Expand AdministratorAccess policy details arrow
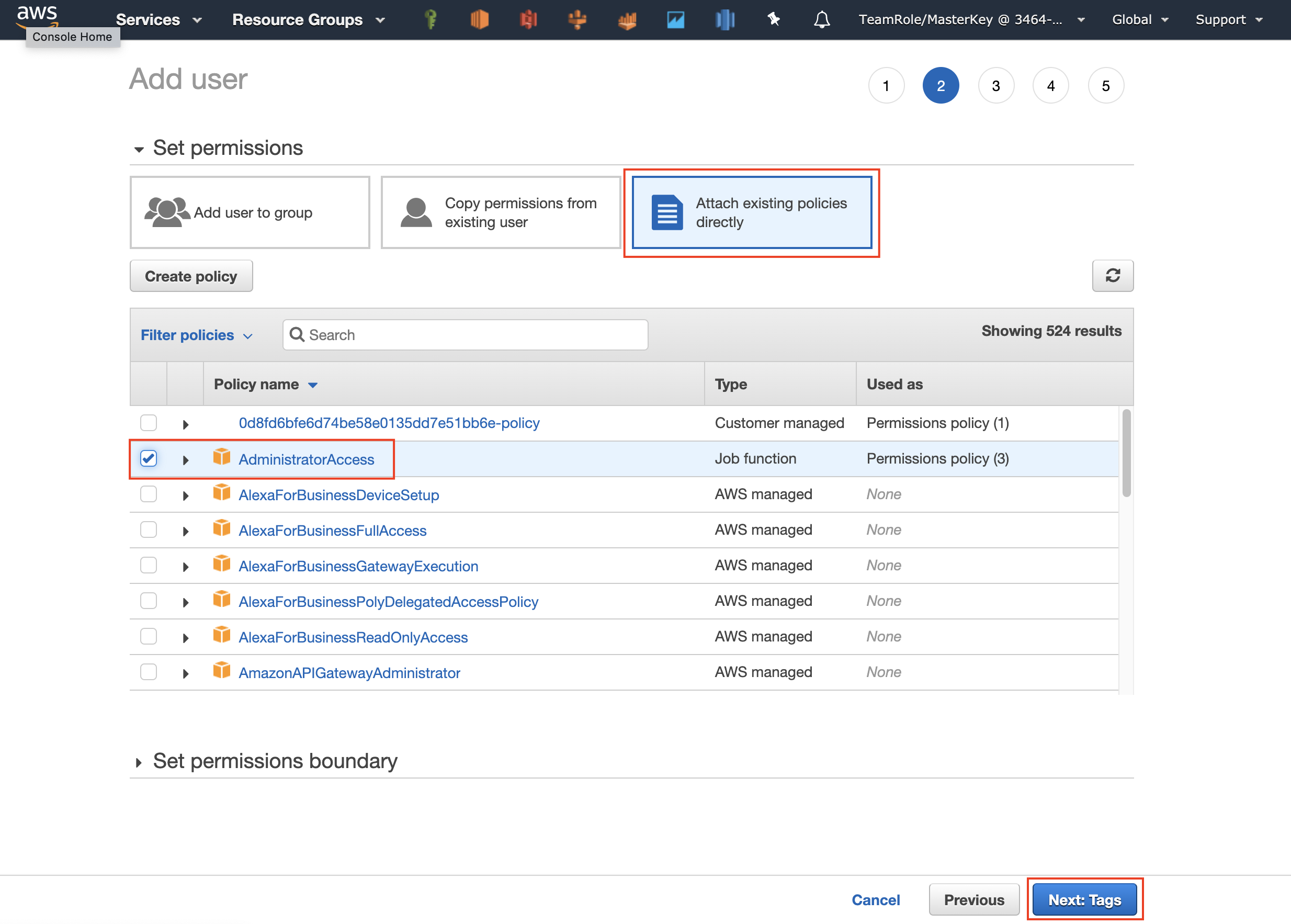The height and width of the screenshot is (924, 1291). [x=185, y=460]
